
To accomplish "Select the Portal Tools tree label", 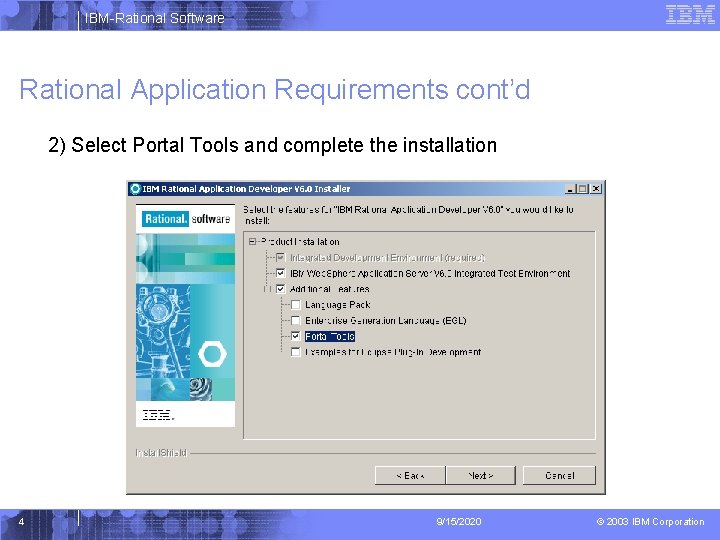I will click(330, 337).
